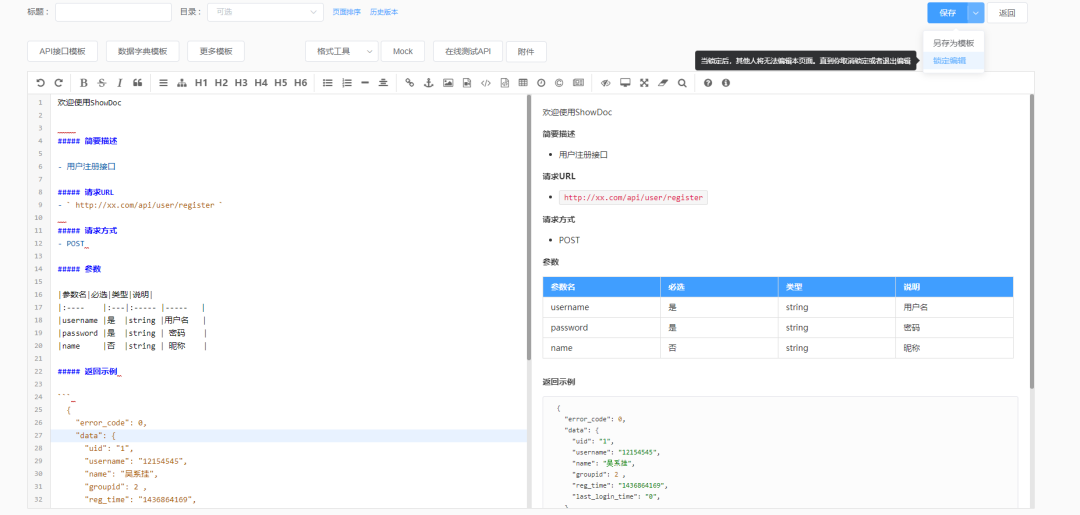This screenshot has width=1080, height=515.
Task: Apply italic formatting
Action: pyautogui.click(x=120, y=83)
